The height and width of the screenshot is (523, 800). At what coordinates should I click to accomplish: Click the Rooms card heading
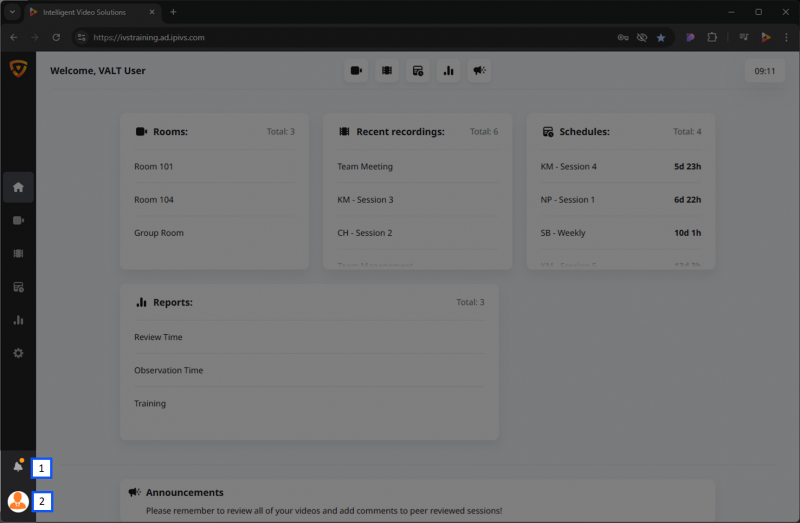[170, 132]
